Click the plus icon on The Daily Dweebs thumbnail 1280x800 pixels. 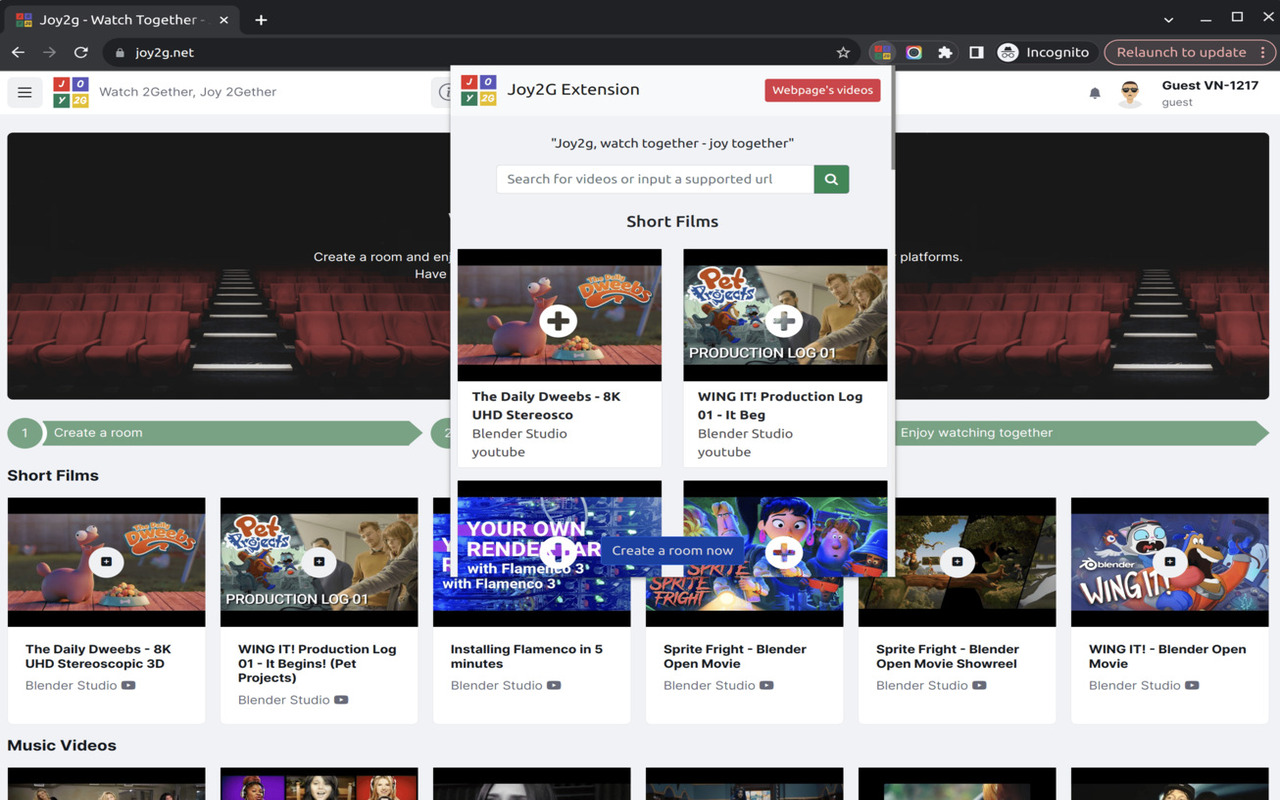[x=558, y=320]
